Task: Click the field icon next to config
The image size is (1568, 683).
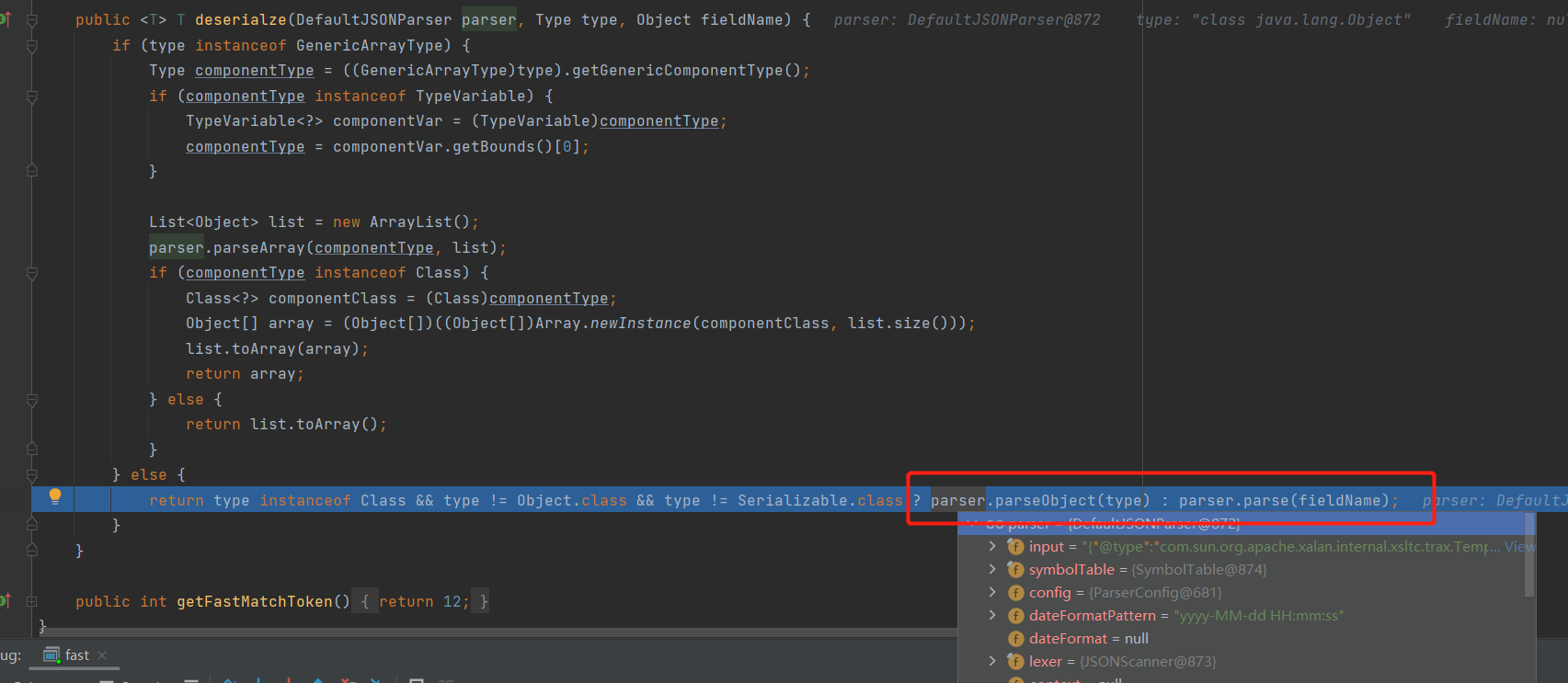Action: pos(1016,593)
